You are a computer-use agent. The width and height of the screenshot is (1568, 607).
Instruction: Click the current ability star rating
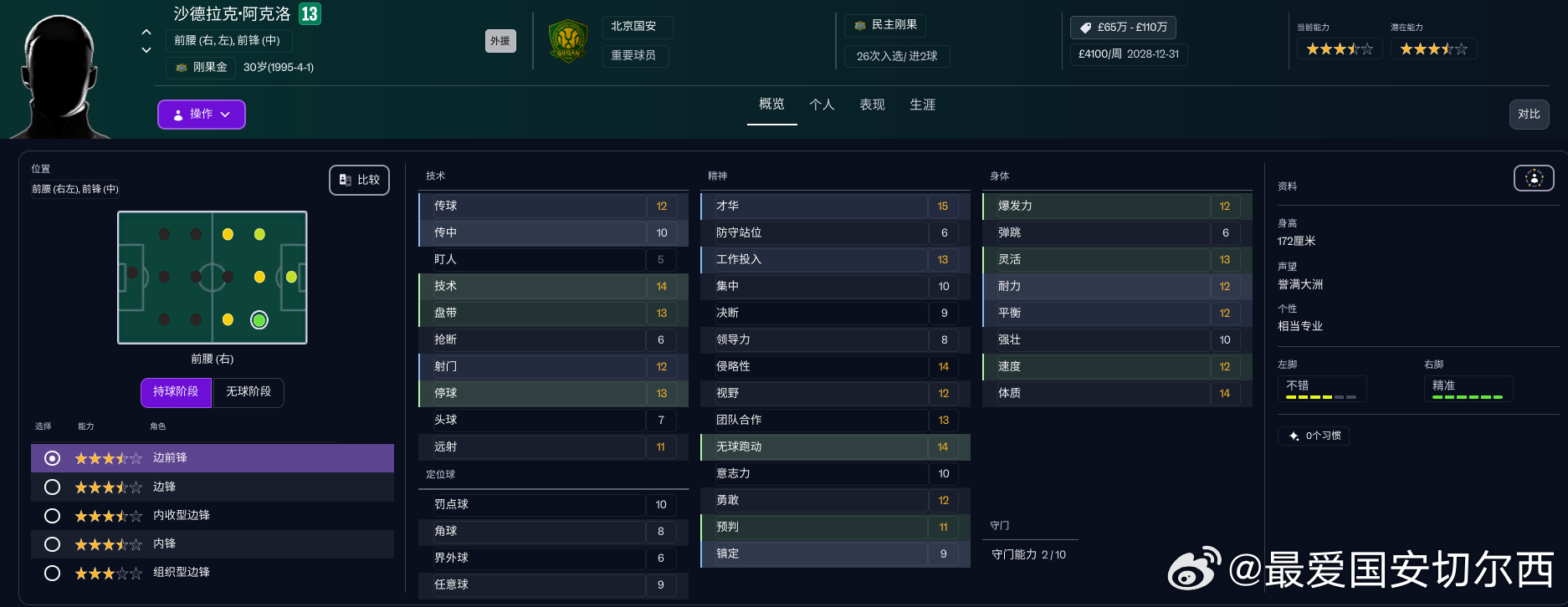(1340, 49)
